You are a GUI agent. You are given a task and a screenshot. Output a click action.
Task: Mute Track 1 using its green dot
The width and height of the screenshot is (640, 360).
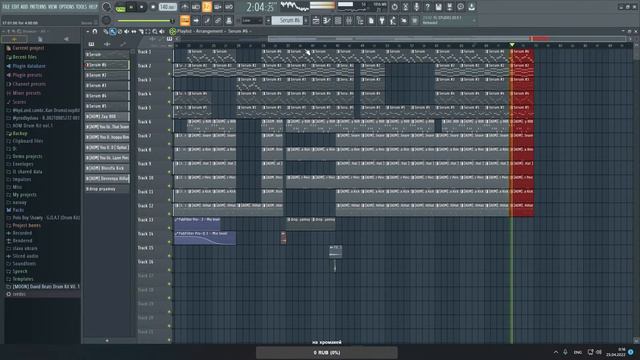169,60
